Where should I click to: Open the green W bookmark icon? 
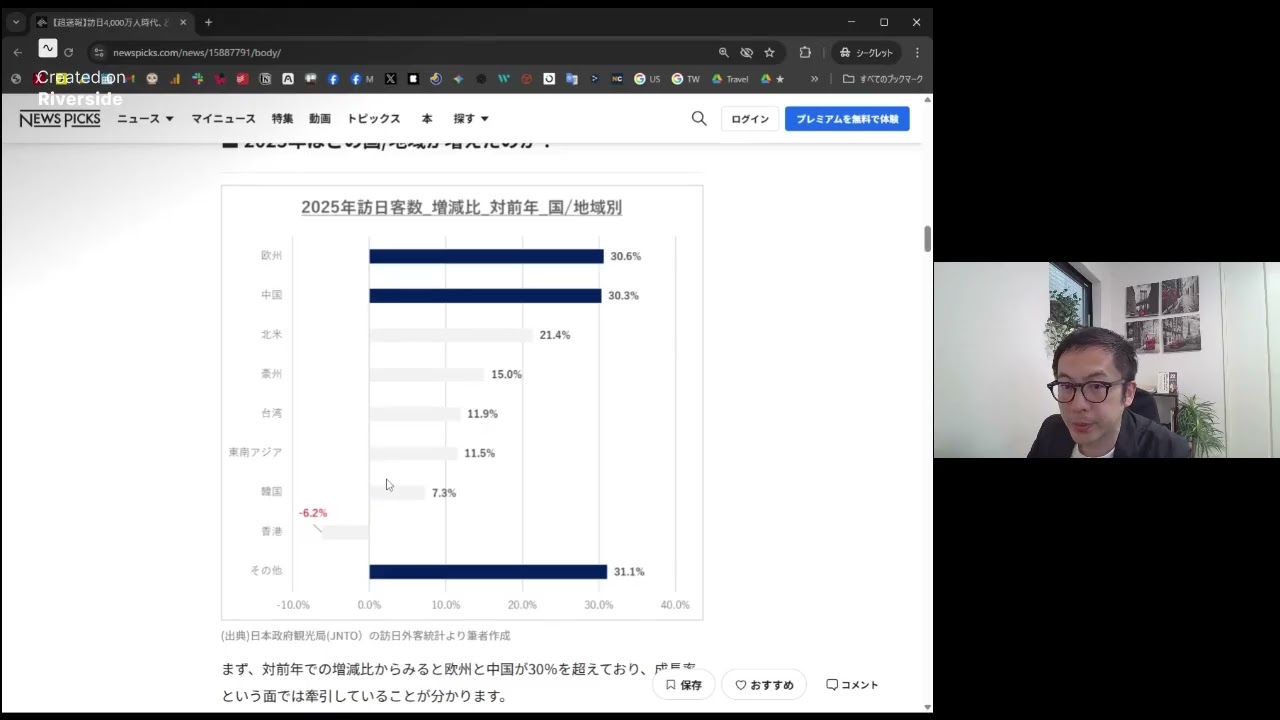pos(503,79)
